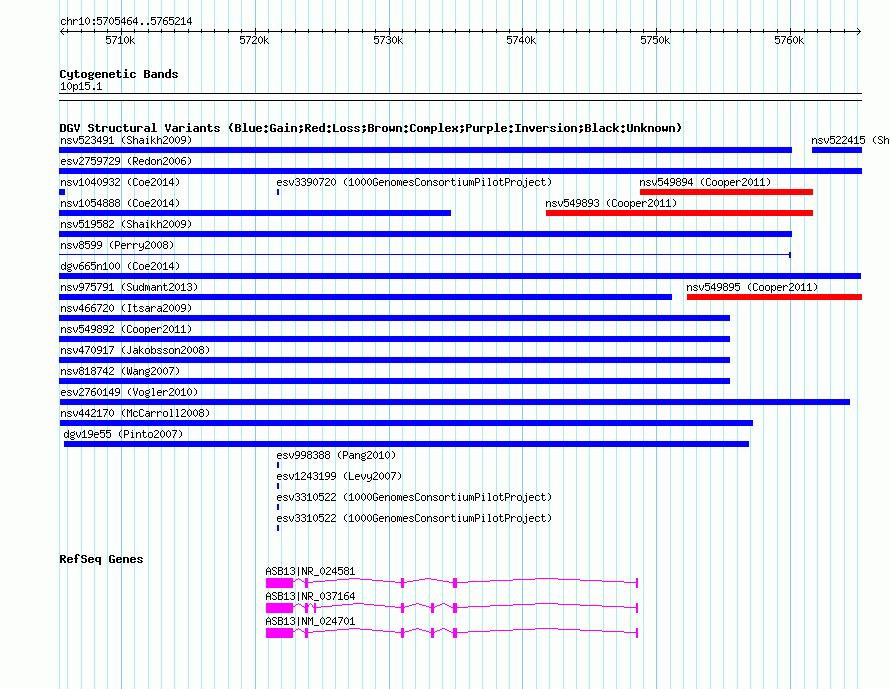Viewport: 890px width, 689px height.
Task: Click the nsv466720 (Itsara2009) label
Action: coord(126,308)
